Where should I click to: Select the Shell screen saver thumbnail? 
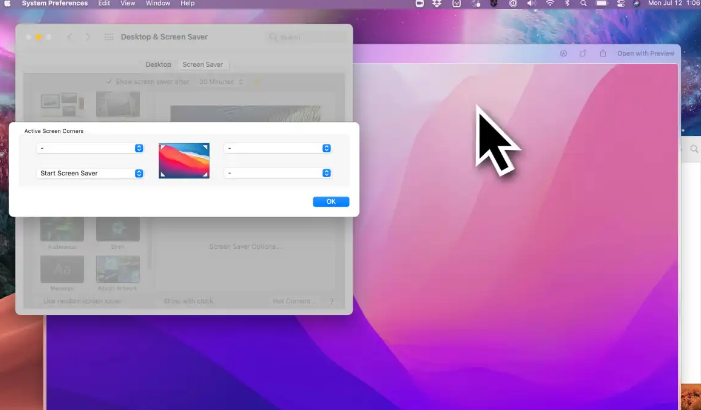(x=118, y=229)
